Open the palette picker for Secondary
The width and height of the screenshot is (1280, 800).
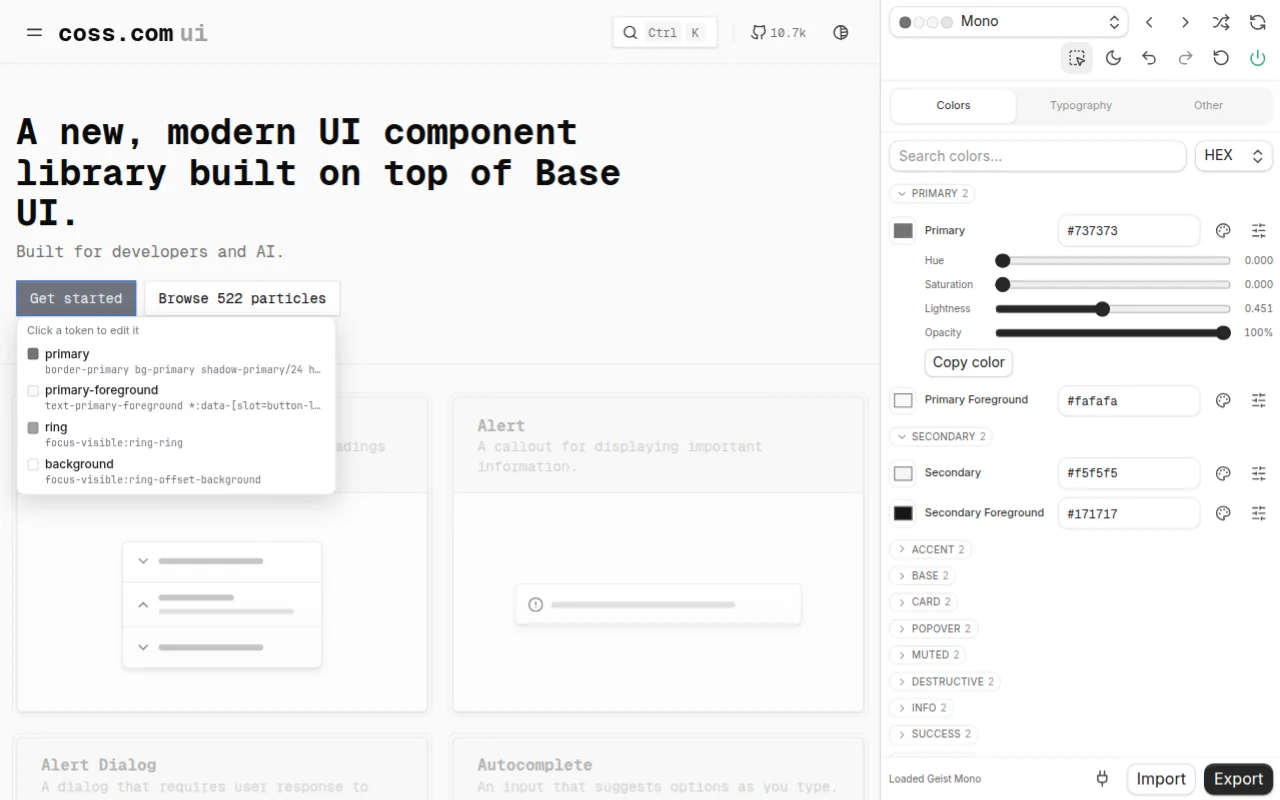tap(1223, 474)
